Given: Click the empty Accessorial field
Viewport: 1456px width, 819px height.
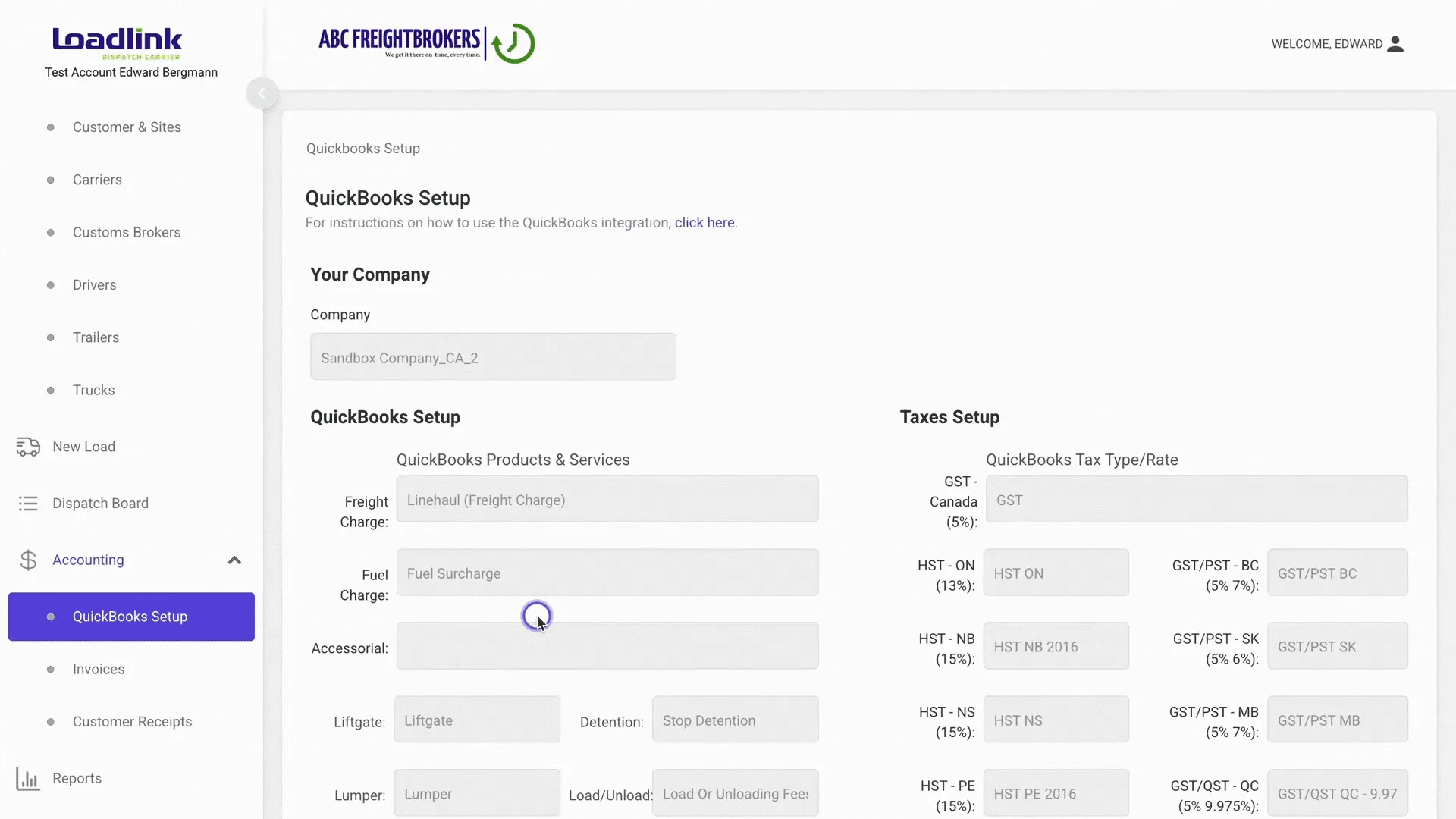Looking at the screenshot, I should coord(607,646).
